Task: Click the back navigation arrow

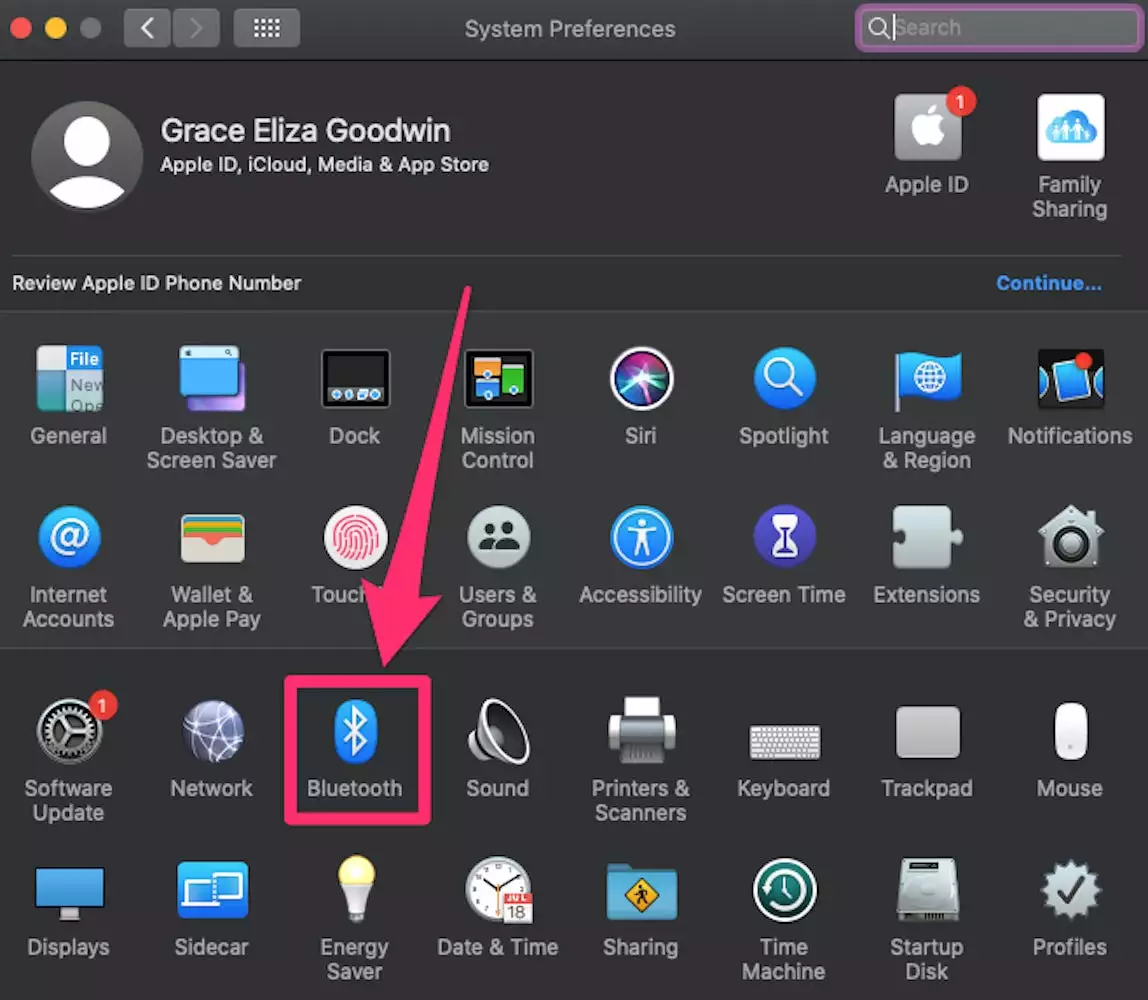Action: tap(147, 28)
